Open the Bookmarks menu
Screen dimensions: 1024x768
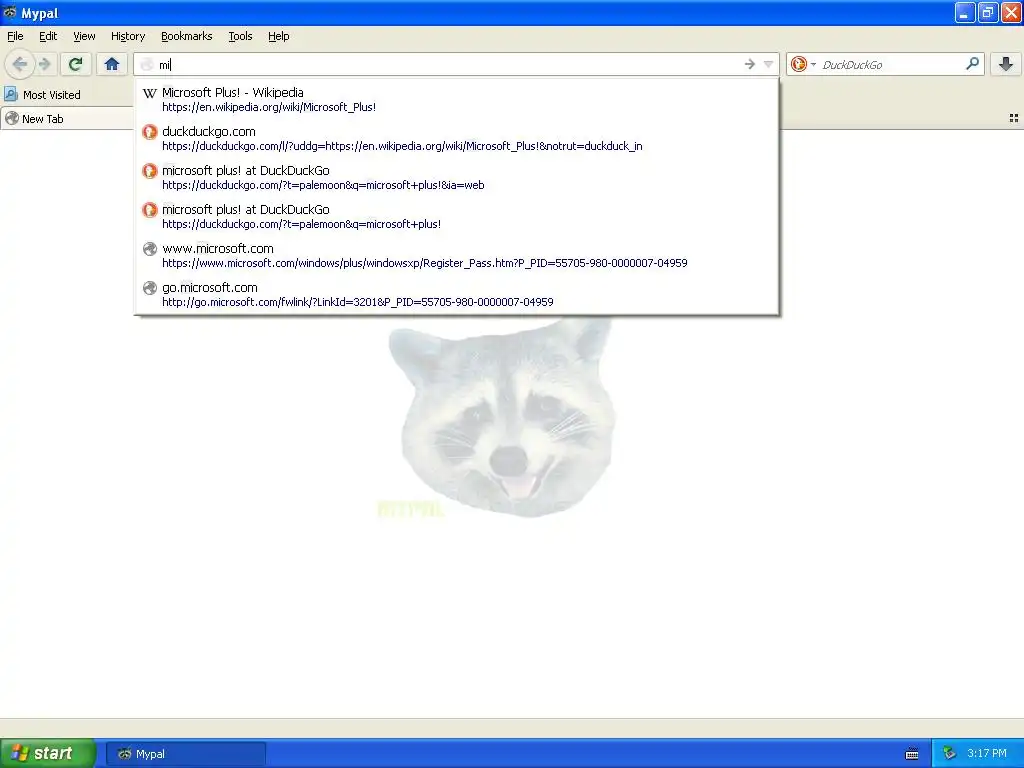point(186,36)
